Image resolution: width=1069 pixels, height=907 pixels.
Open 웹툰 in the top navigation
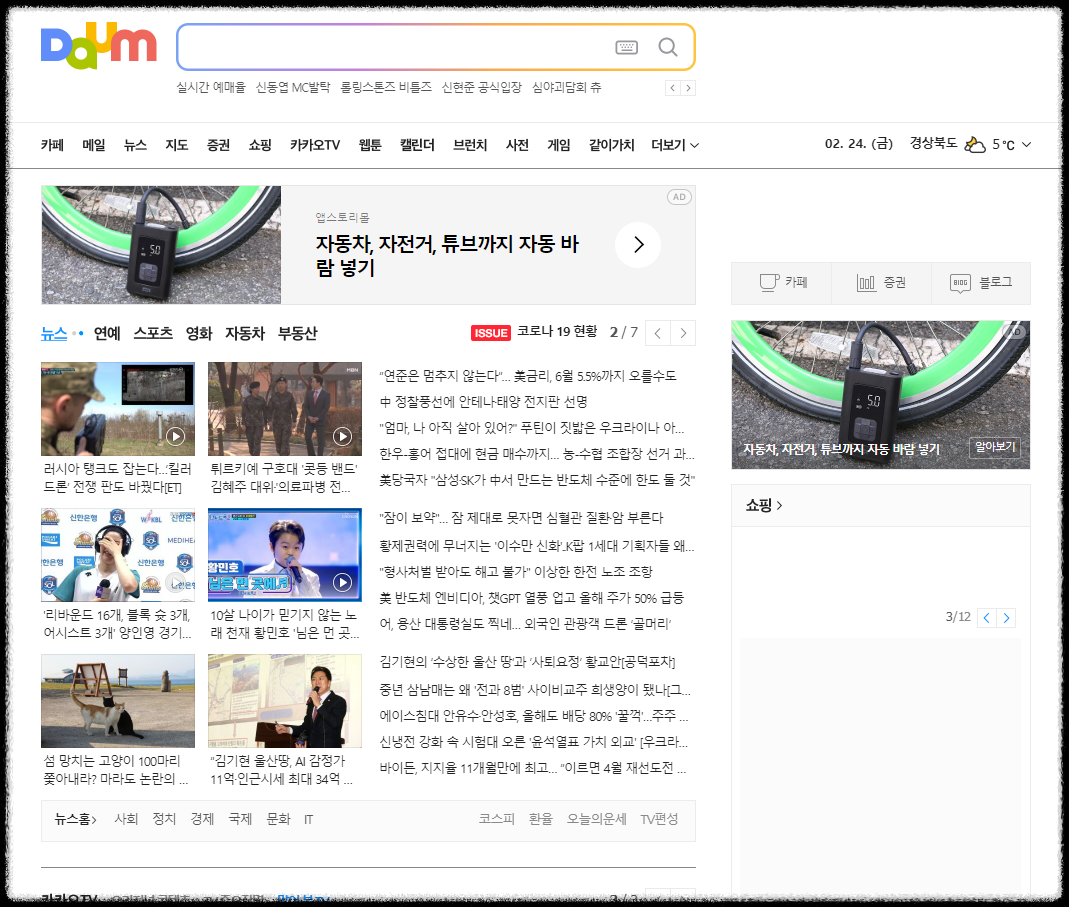click(x=370, y=145)
